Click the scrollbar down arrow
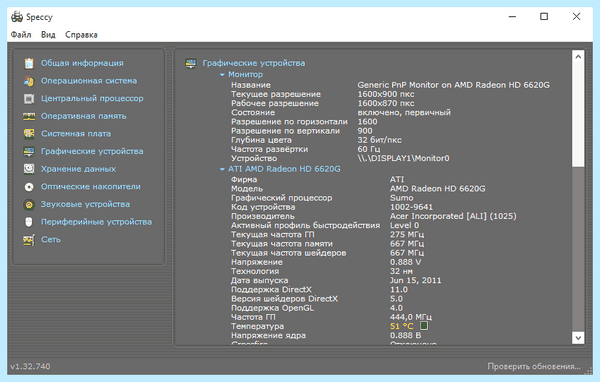Screen dimensions: 600x382 pyautogui.click(x=578, y=338)
